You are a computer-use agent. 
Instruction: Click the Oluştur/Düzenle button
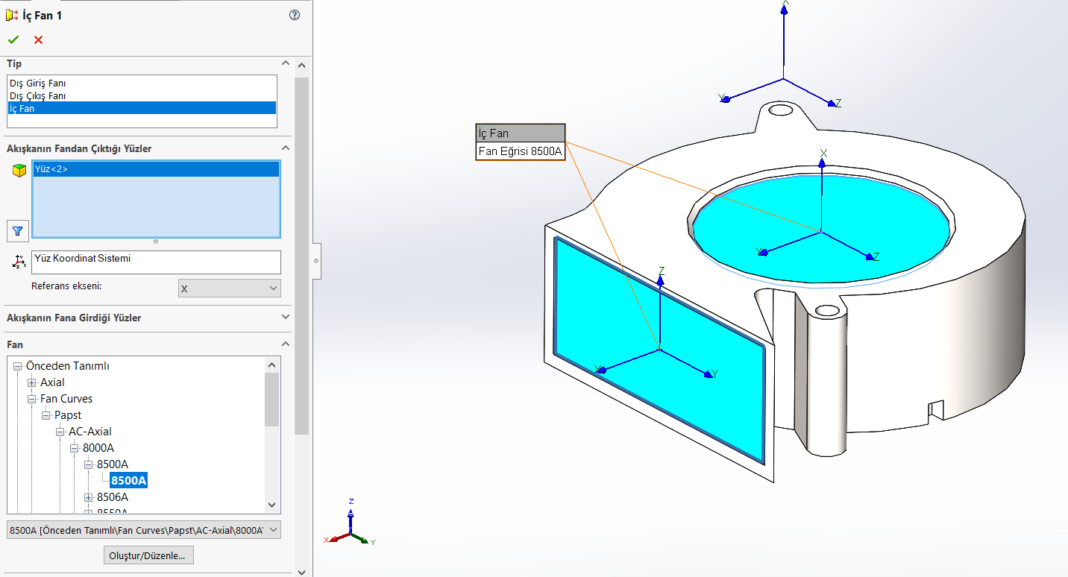point(147,554)
